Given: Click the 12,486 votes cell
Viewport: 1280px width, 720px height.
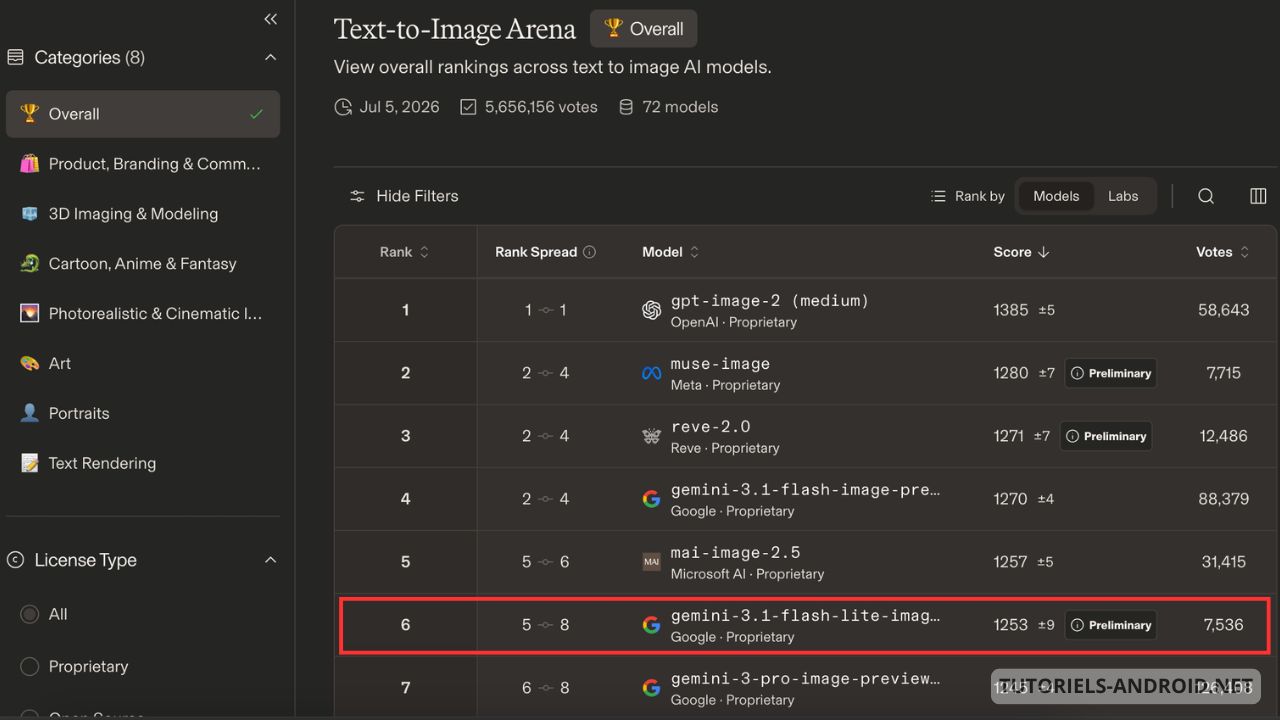Looking at the screenshot, I should pyautogui.click(x=1224, y=436).
